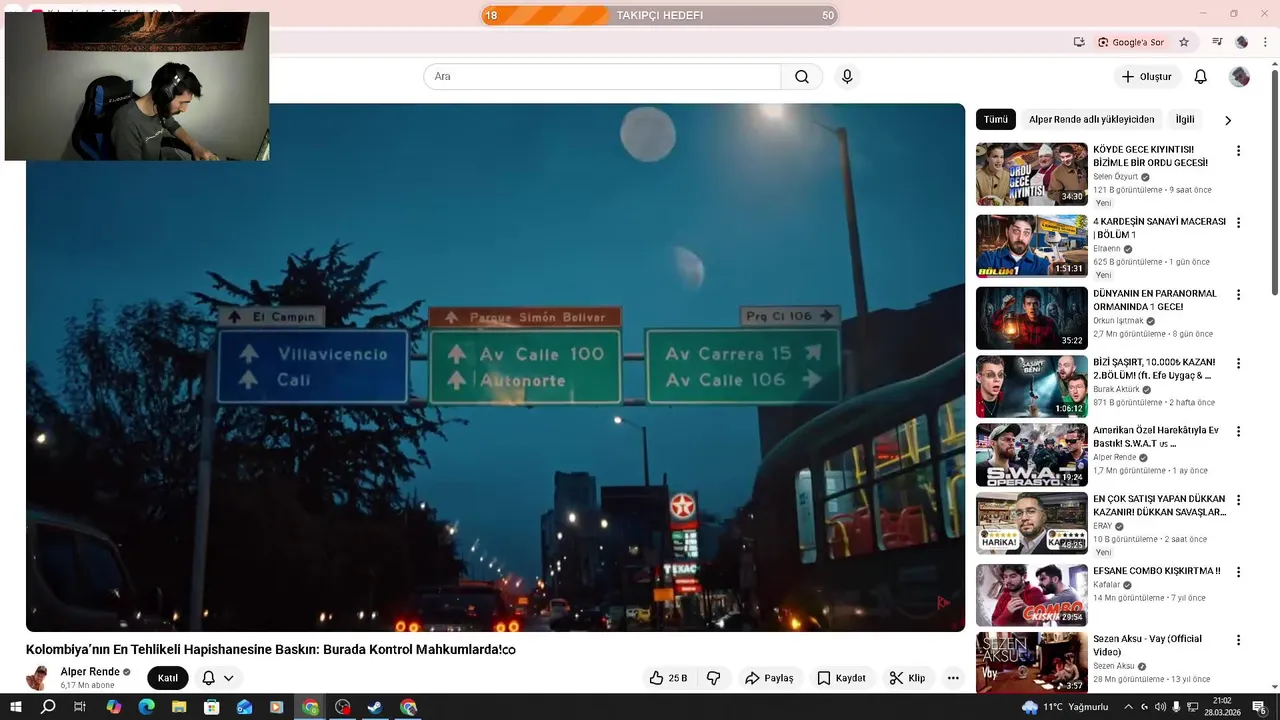
Task: Show hidden tray icons chevron
Action: 1128,707
